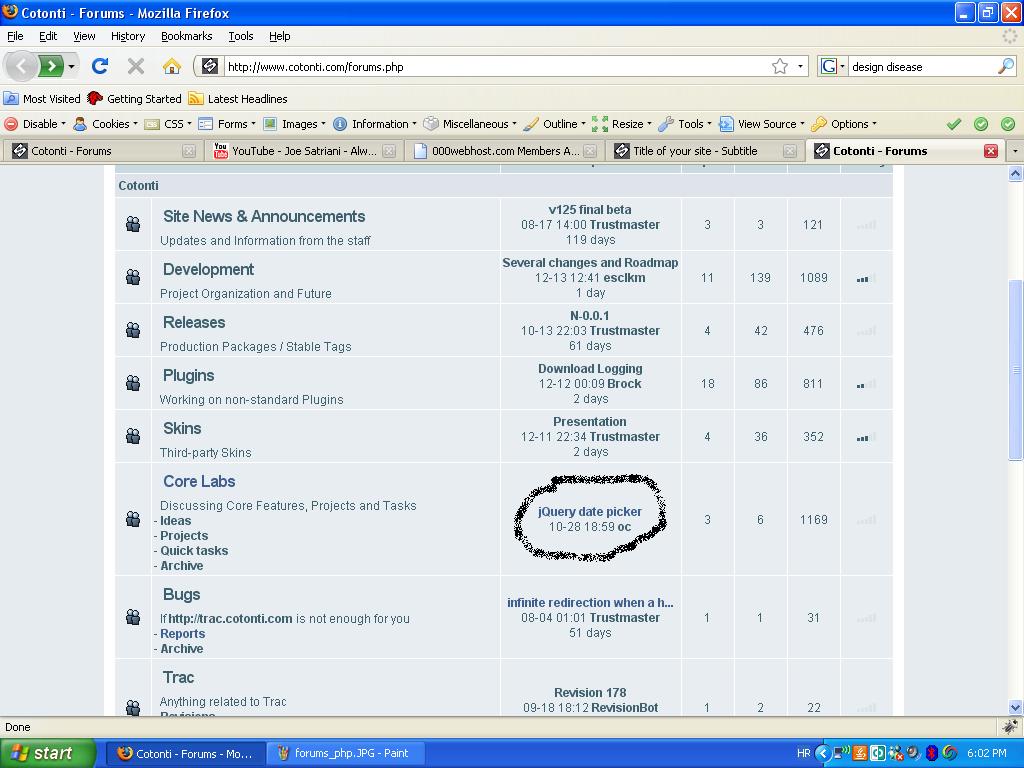Click the Reload page icon

point(99,66)
